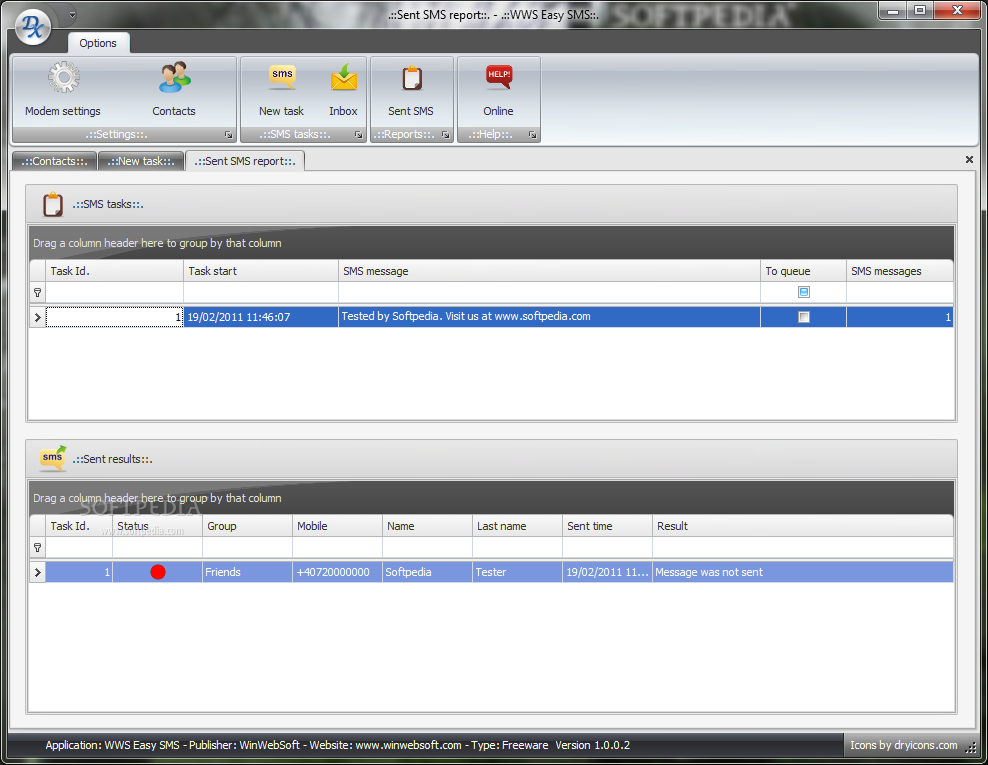This screenshot has width=988, height=765.
Task: Sort by Group column header
Action: 248,526
